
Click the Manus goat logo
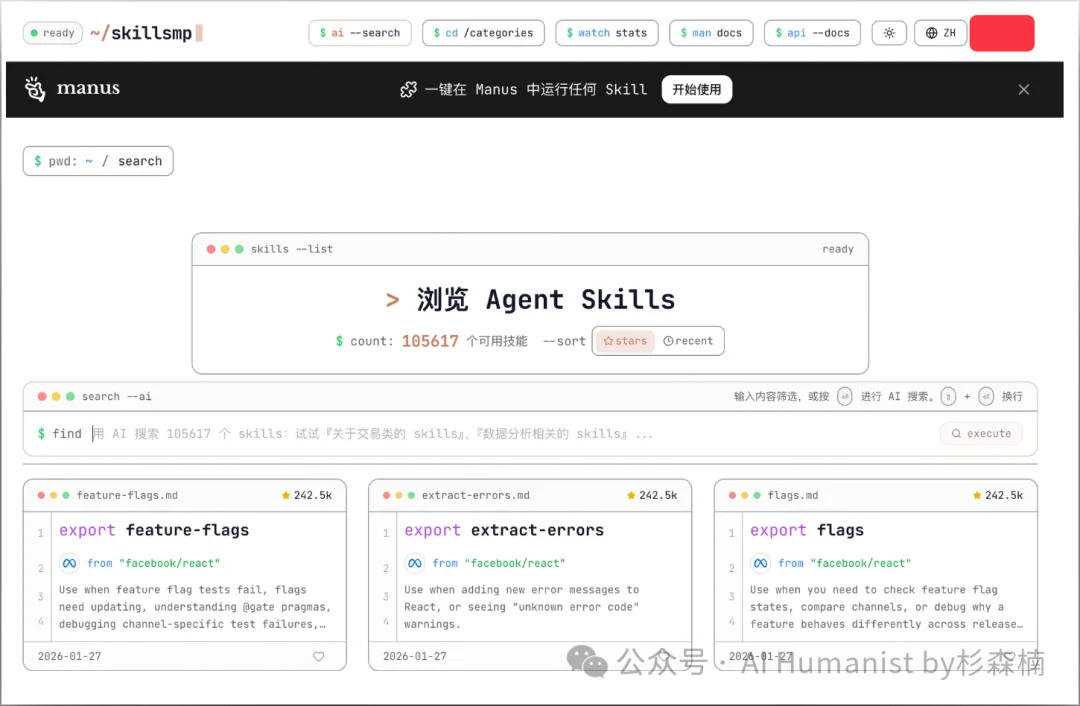tap(34, 88)
